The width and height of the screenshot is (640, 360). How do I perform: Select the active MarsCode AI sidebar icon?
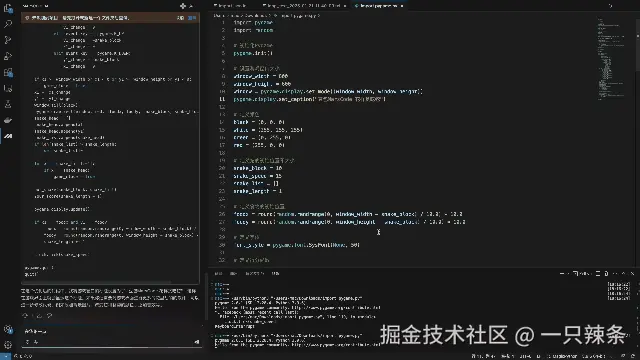coord(8,136)
